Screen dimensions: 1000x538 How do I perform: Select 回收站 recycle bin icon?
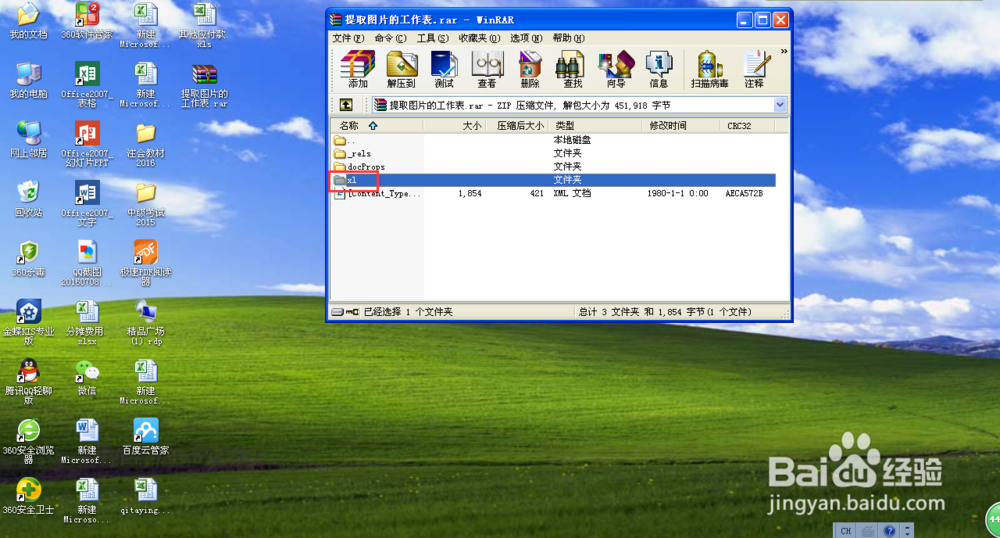tap(28, 199)
